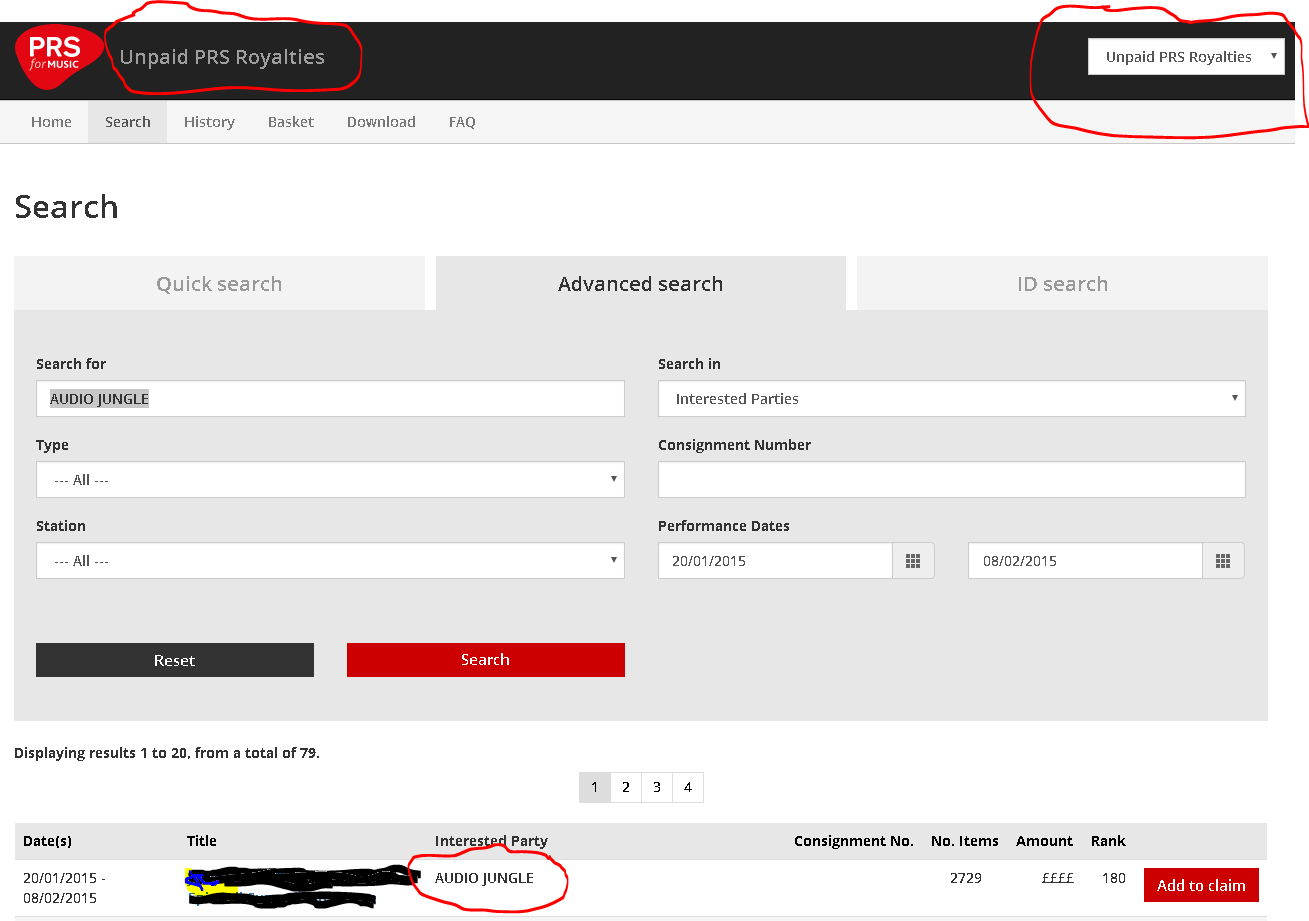
Task: Open the Unpaid PRS Royalties header dropdown
Action: tap(1186, 57)
